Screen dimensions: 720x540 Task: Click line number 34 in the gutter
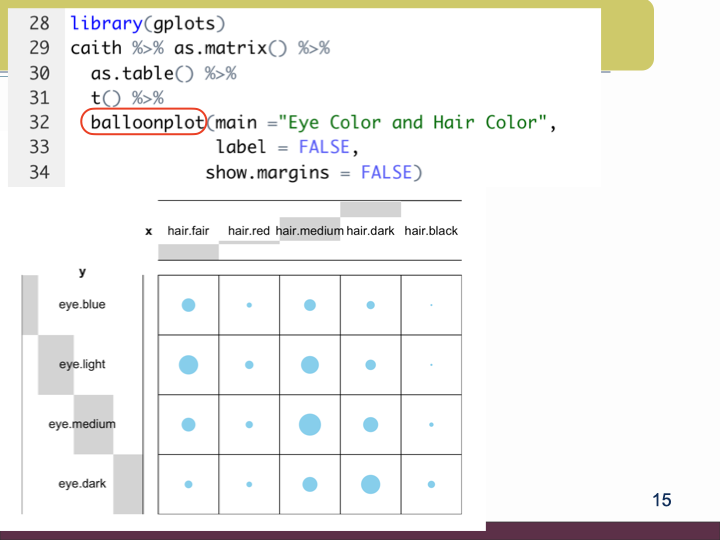pos(39,173)
